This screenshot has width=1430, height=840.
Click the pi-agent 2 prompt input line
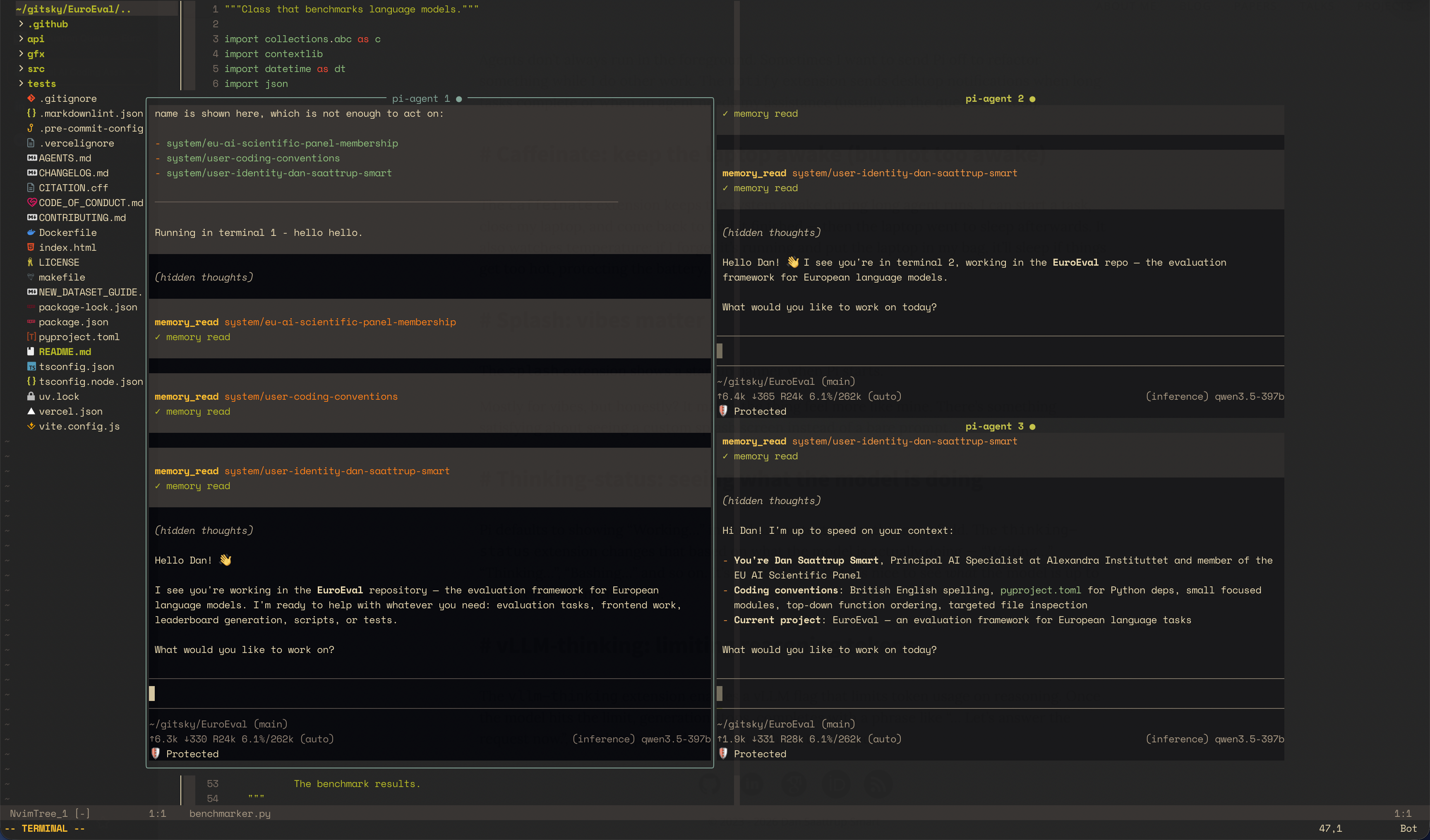[x=1000, y=351]
